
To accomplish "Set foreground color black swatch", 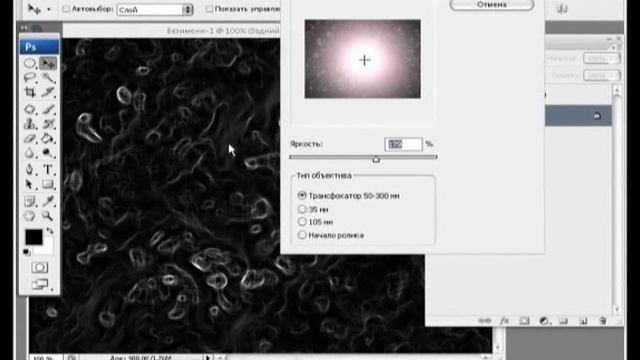I will coord(33,237).
